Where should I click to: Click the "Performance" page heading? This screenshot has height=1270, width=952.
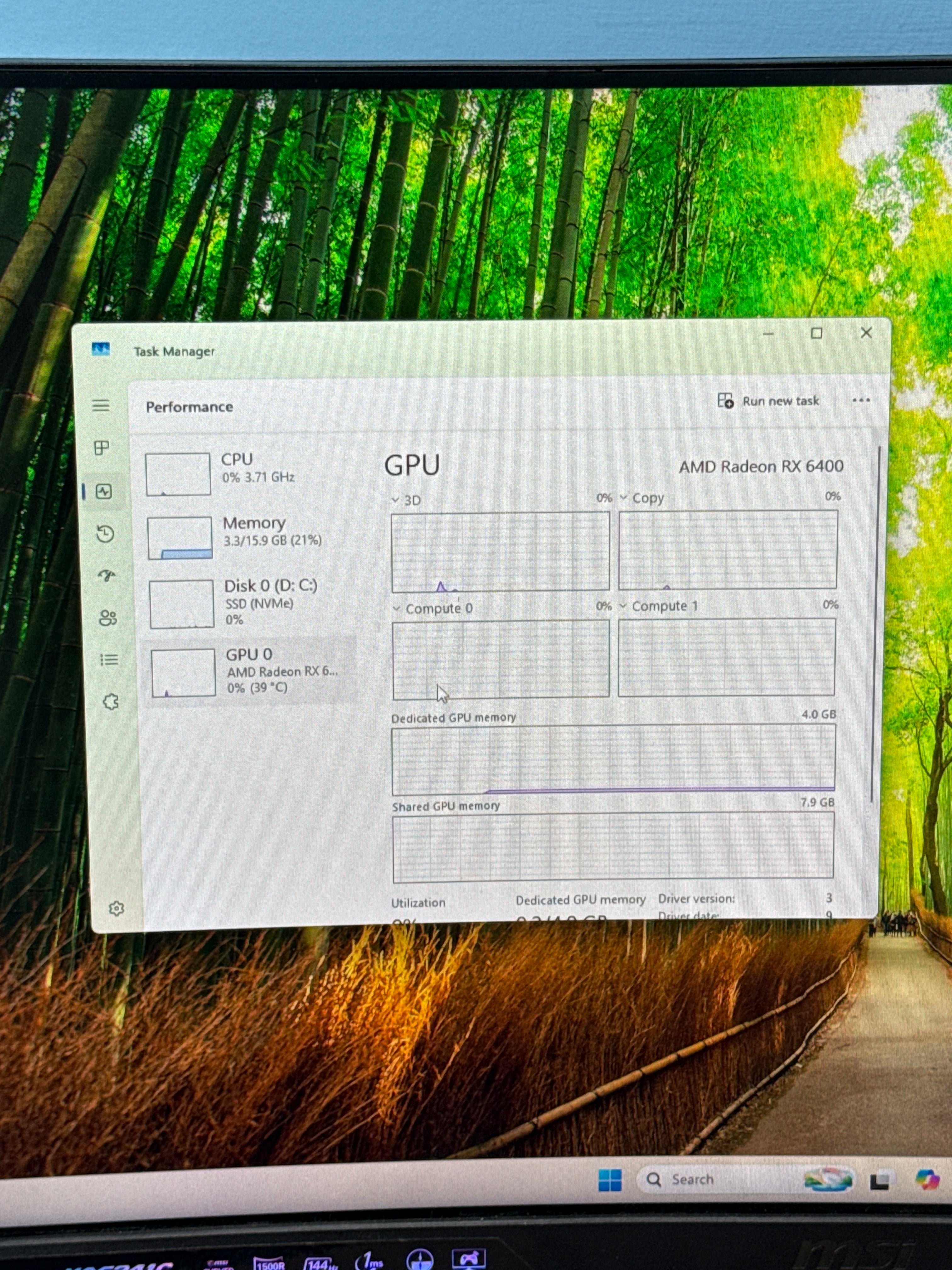190,407
